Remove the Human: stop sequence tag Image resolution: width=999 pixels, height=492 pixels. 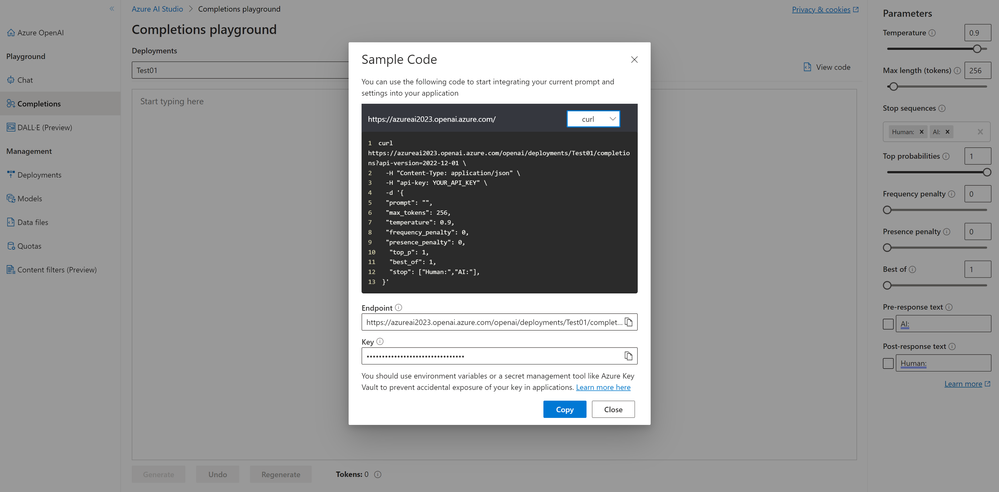coord(922,132)
